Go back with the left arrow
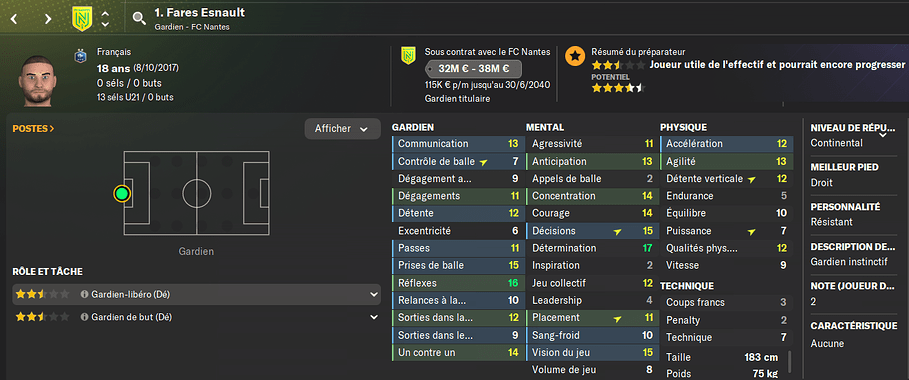This screenshot has height=380, width=909. tap(15, 19)
